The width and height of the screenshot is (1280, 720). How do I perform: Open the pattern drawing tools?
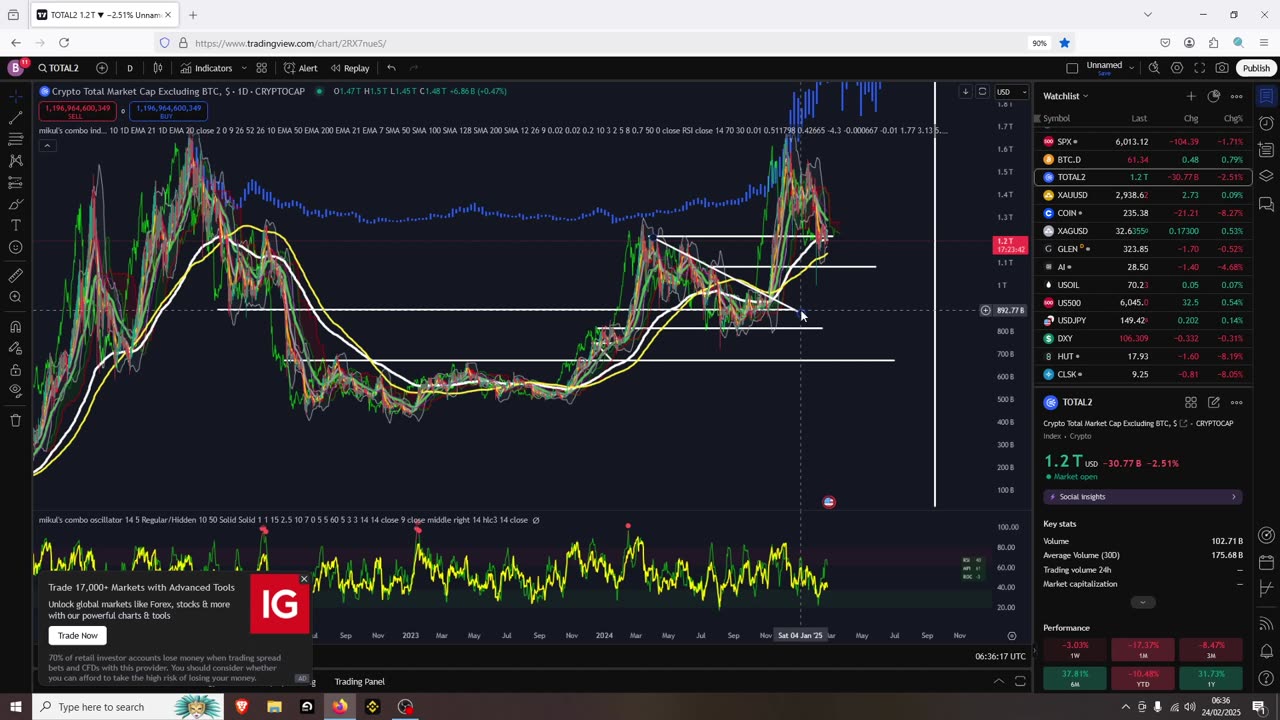pyautogui.click(x=15, y=161)
